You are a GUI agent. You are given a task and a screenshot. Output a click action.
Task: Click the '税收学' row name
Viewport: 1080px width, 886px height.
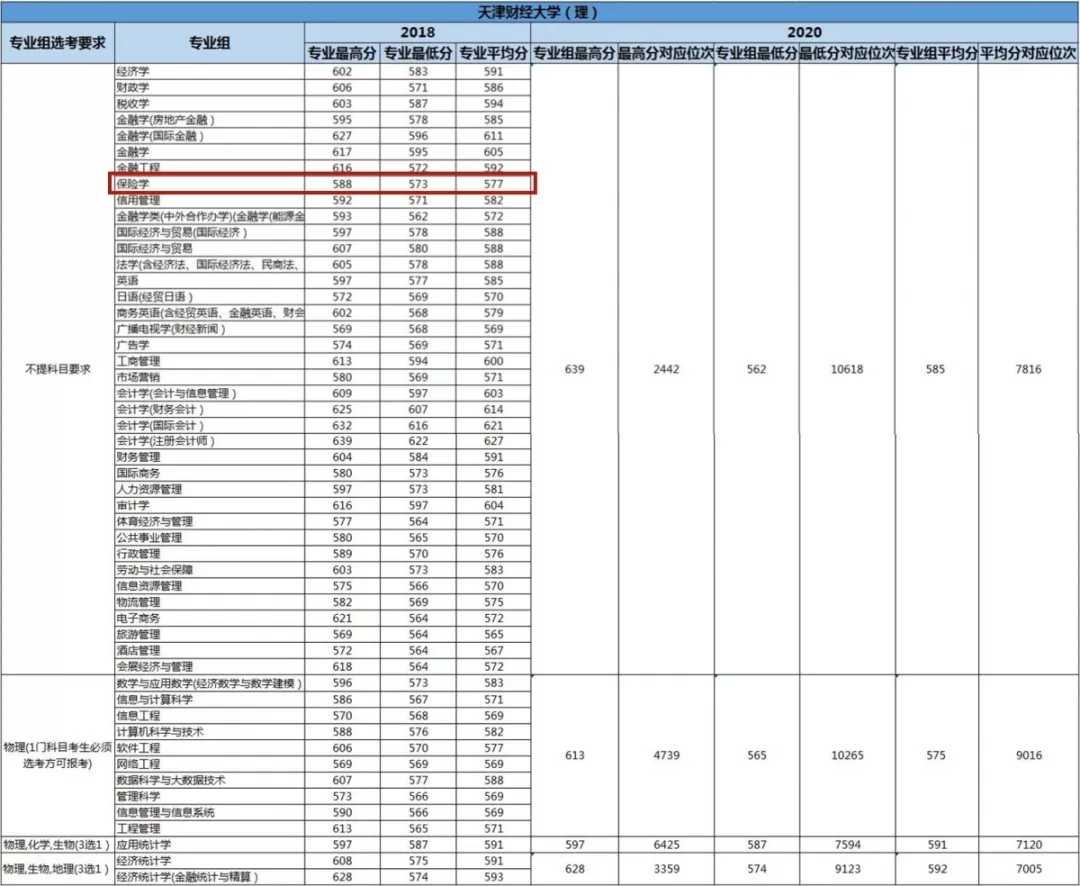133,103
